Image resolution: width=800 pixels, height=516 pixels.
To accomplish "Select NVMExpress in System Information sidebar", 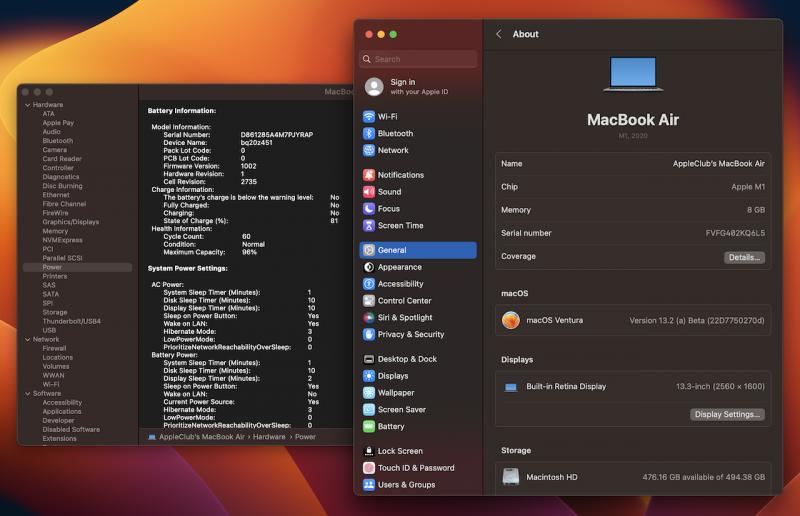I will [x=62, y=240].
